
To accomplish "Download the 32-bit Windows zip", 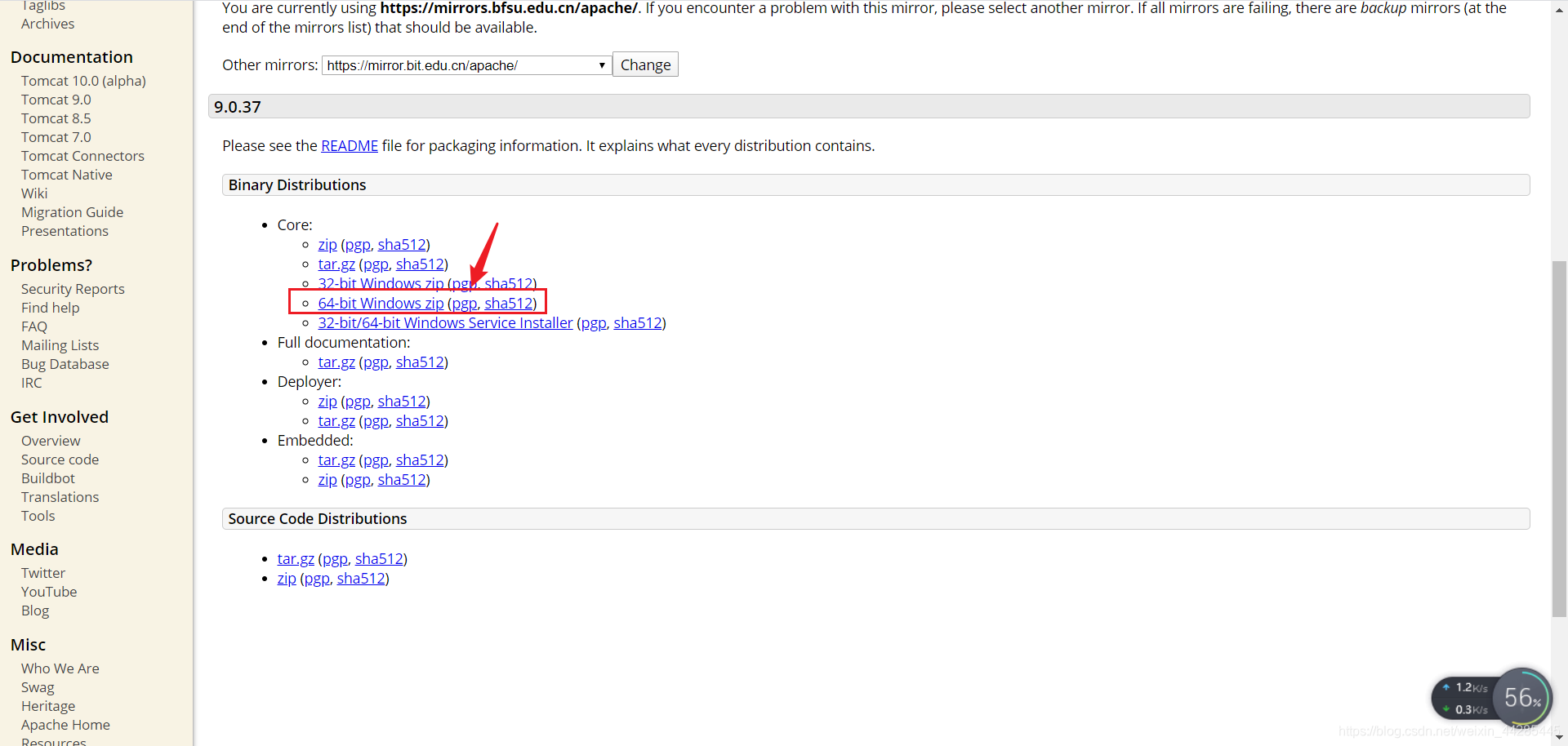I will coord(381,283).
